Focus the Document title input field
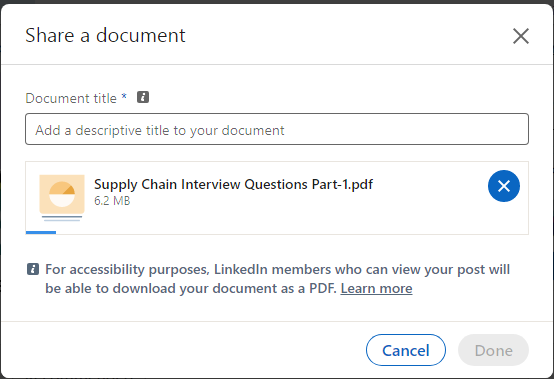Image resolution: width=554 pixels, height=379 pixels. (277, 129)
